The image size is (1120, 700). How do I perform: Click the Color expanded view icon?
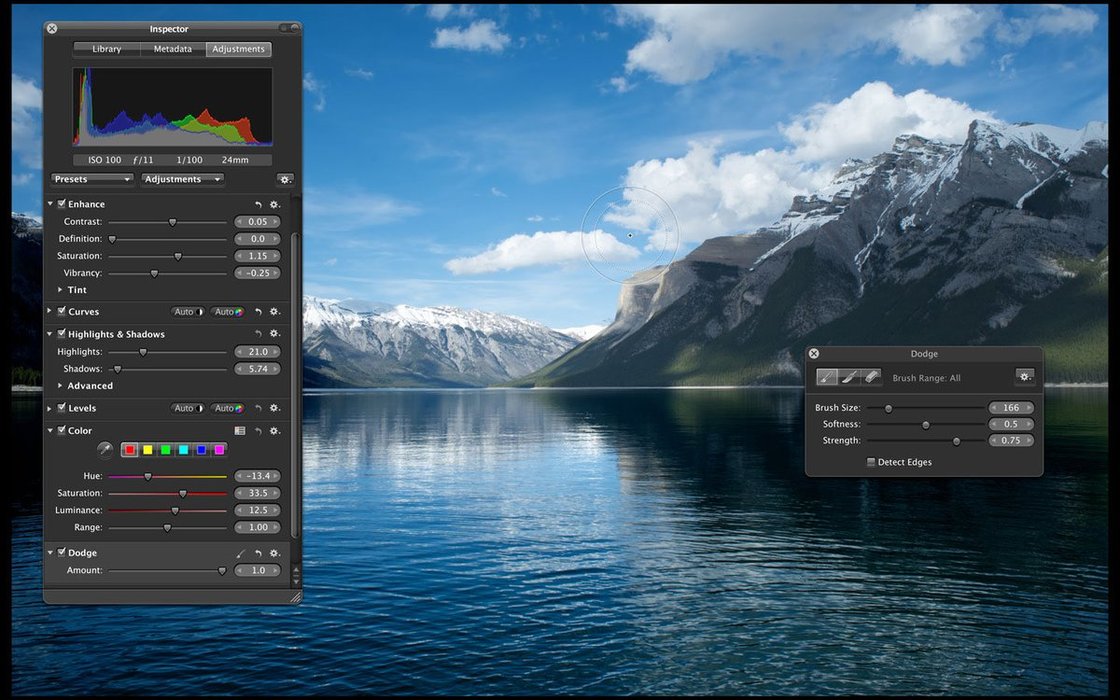click(240, 431)
